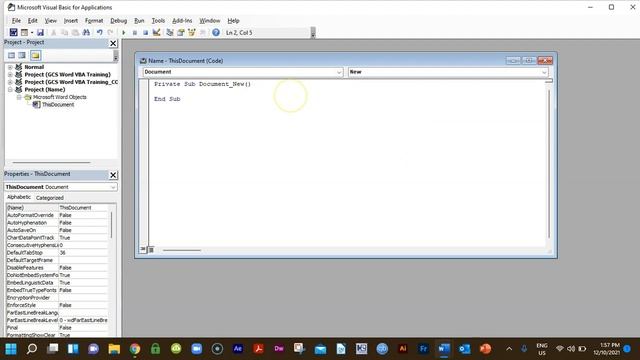Expand the Normal project node
The height and width of the screenshot is (360, 640).
tap(10, 67)
